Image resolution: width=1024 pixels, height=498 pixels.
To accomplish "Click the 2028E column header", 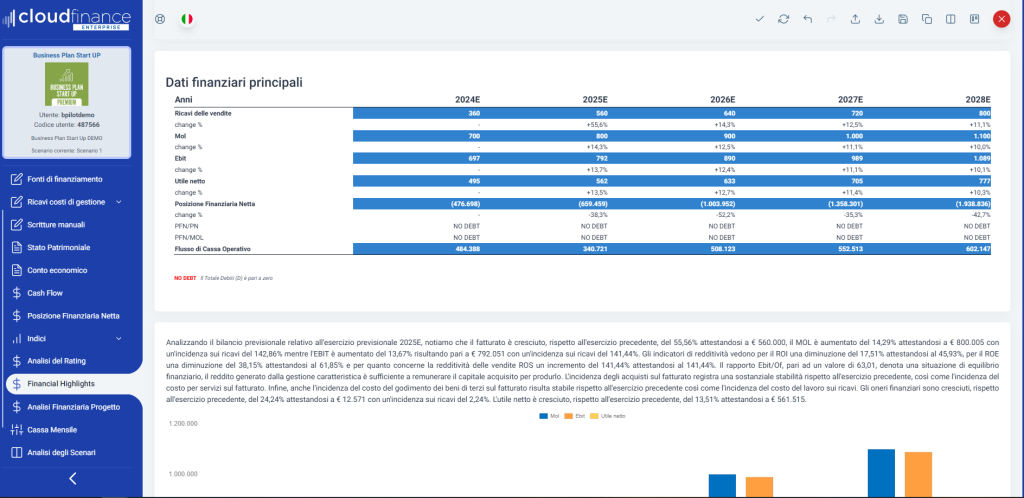I will click(978, 100).
